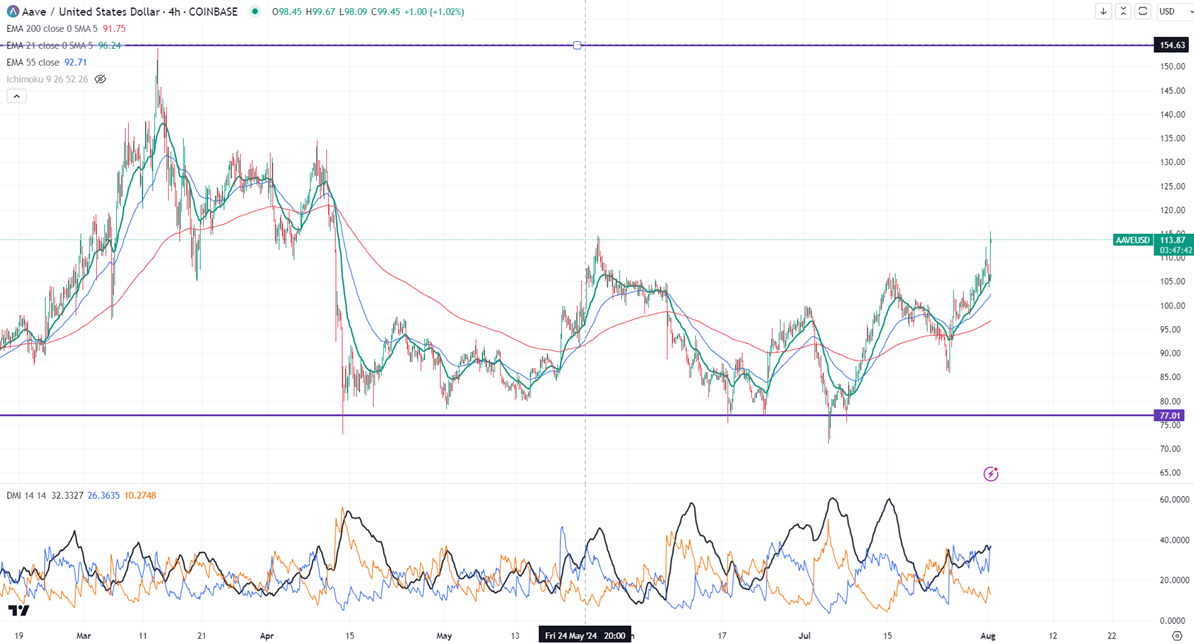Image resolution: width=1194 pixels, height=643 pixels.
Task: Click the Fri 24 May '24 20:00 time label
Action: pyautogui.click(x=585, y=635)
